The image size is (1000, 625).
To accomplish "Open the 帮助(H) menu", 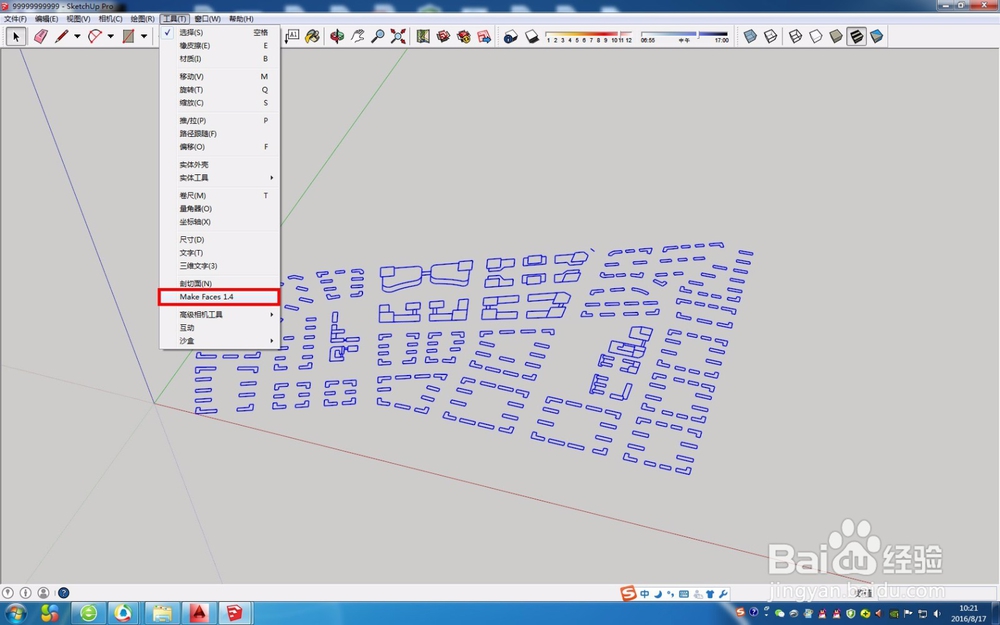I will click(241, 18).
